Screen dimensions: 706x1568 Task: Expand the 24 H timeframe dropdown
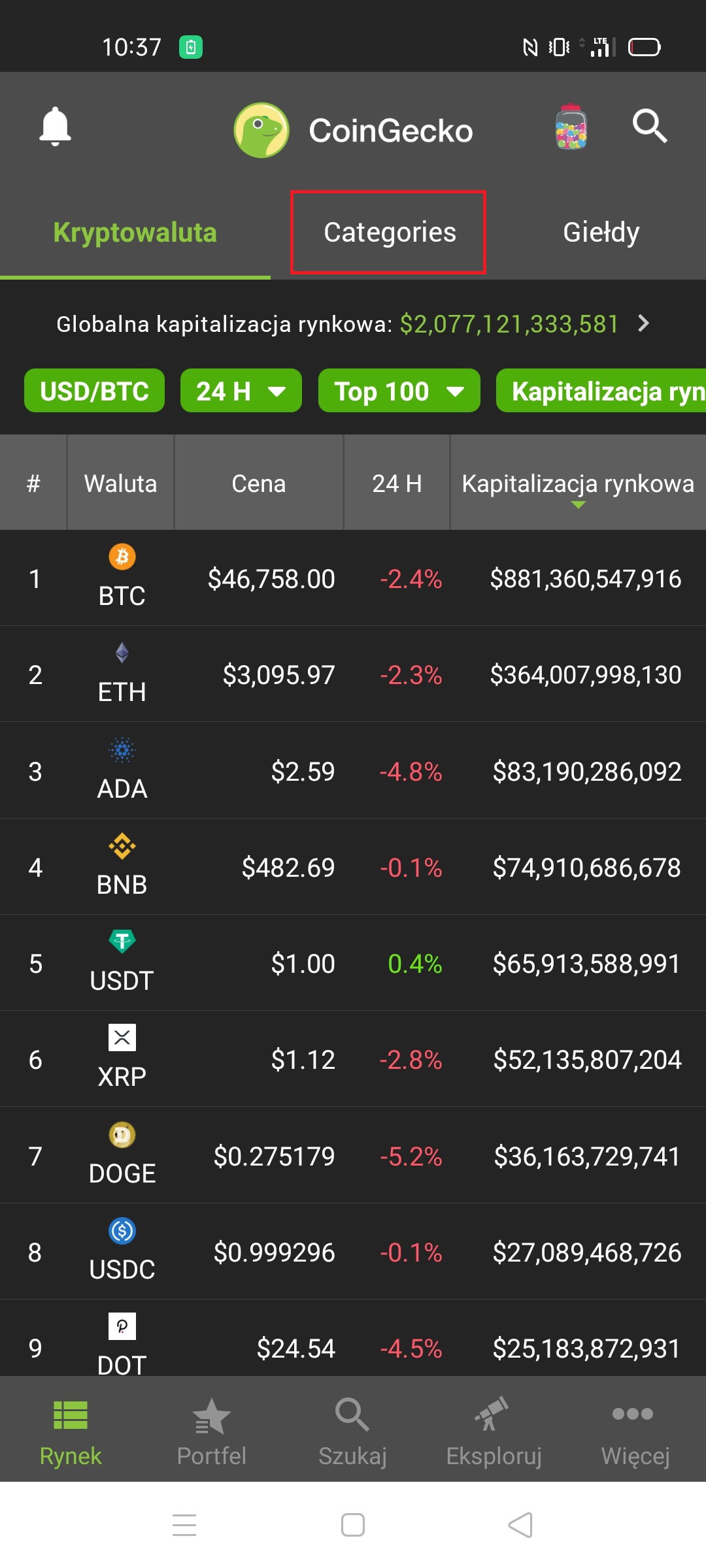pyautogui.click(x=241, y=391)
